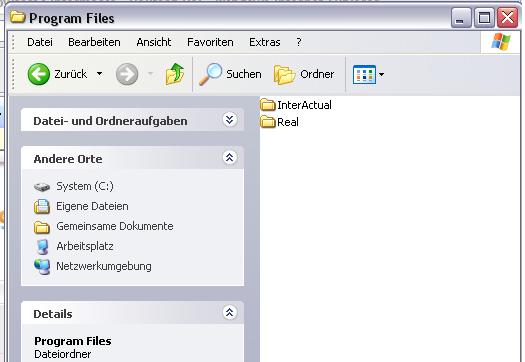Click the System (C:) drive icon
This screenshot has width=525, height=362.
(x=42, y=187)
